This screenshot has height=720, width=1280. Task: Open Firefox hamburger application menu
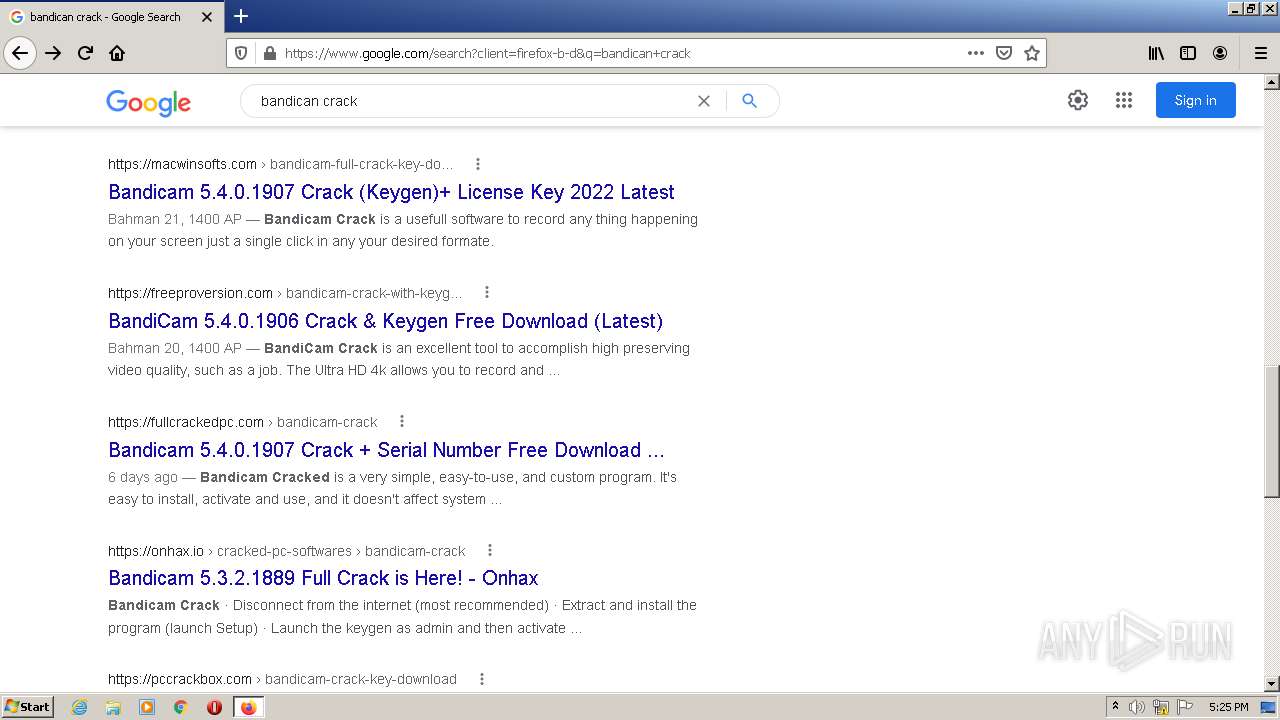1261,53
